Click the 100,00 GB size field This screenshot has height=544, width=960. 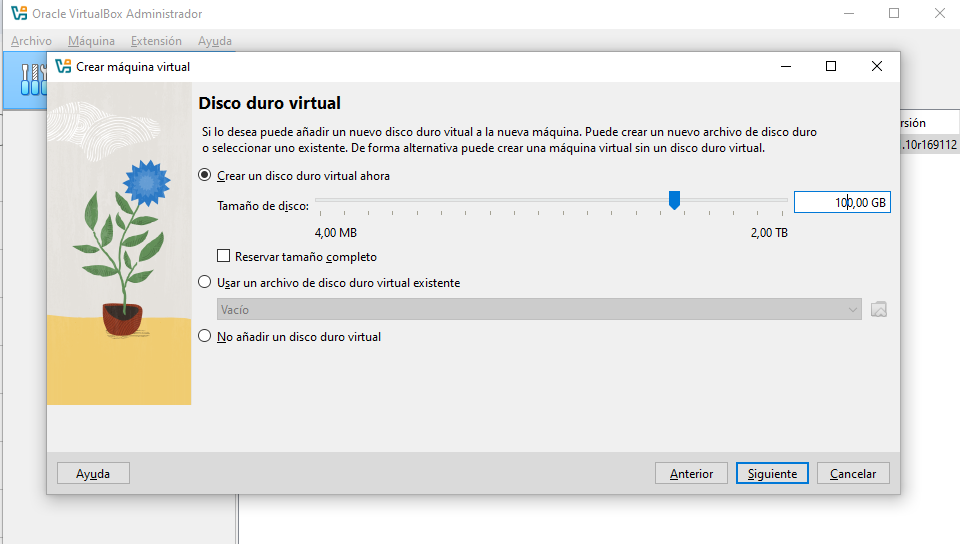(842, 203)
